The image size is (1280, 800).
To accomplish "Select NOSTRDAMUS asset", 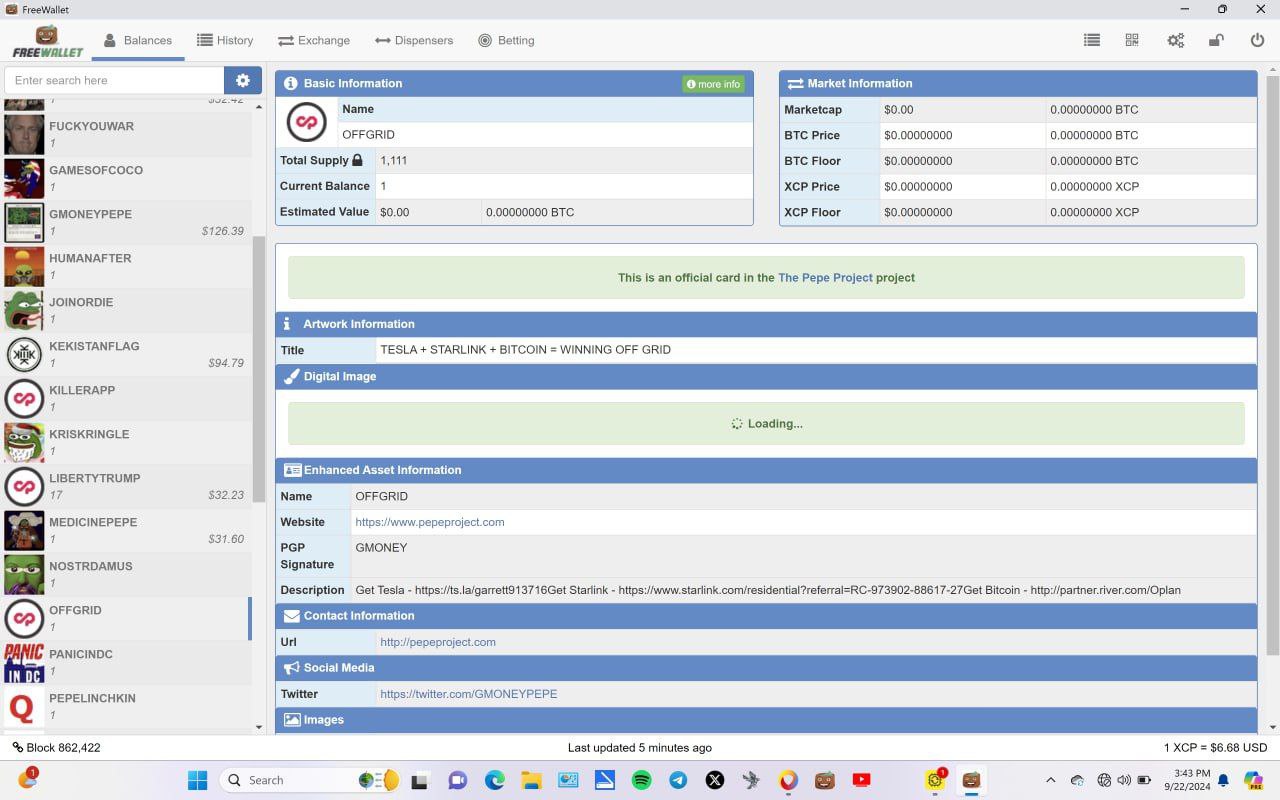I will point(126,574).
